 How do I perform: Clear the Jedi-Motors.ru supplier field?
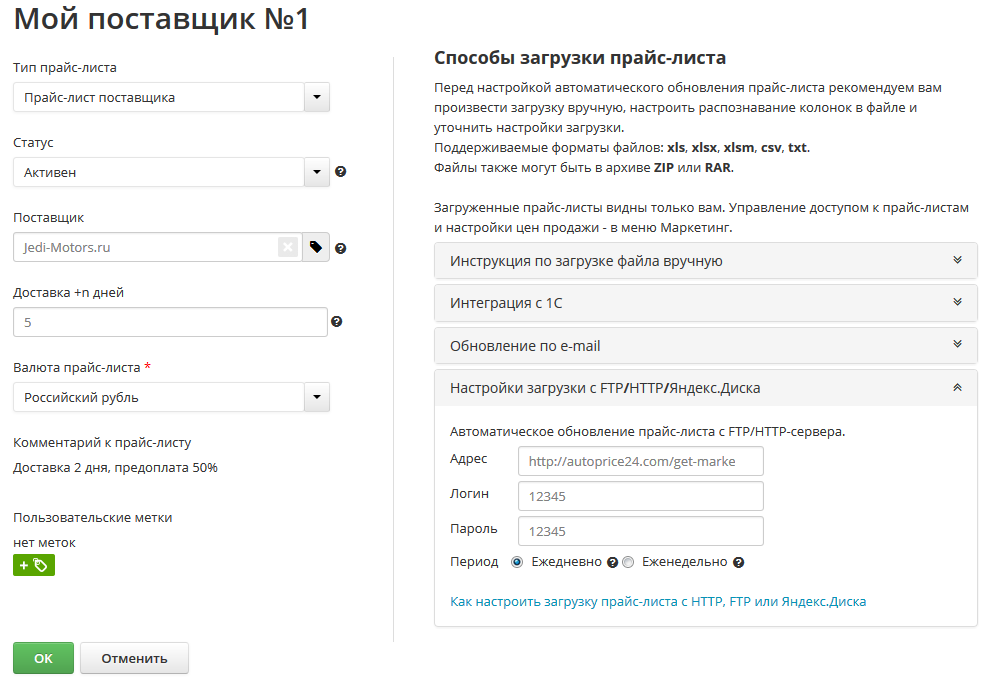(288, 247)
